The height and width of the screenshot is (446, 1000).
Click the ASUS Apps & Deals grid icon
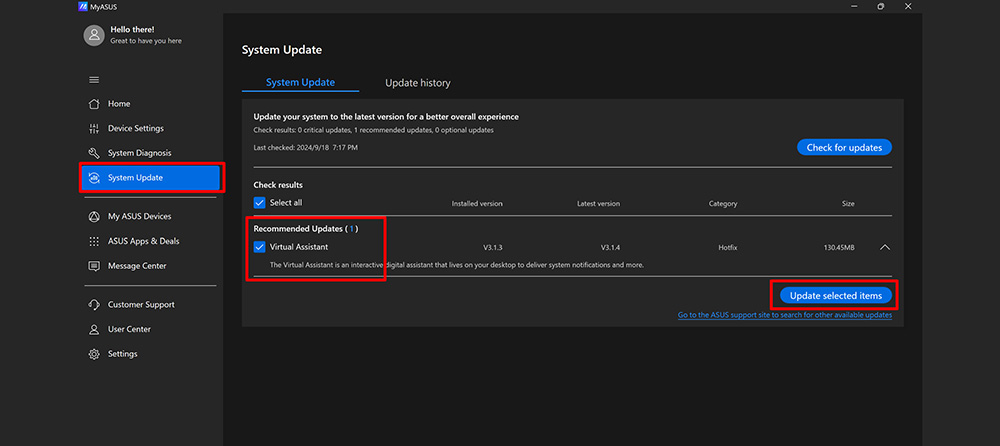tap(94, 241)
